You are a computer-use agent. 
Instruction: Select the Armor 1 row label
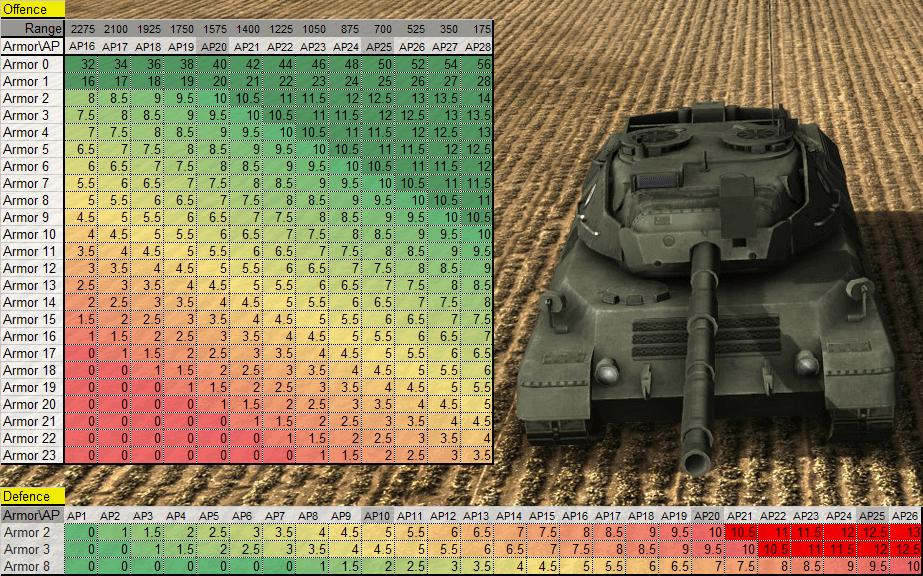coord(32,81)
